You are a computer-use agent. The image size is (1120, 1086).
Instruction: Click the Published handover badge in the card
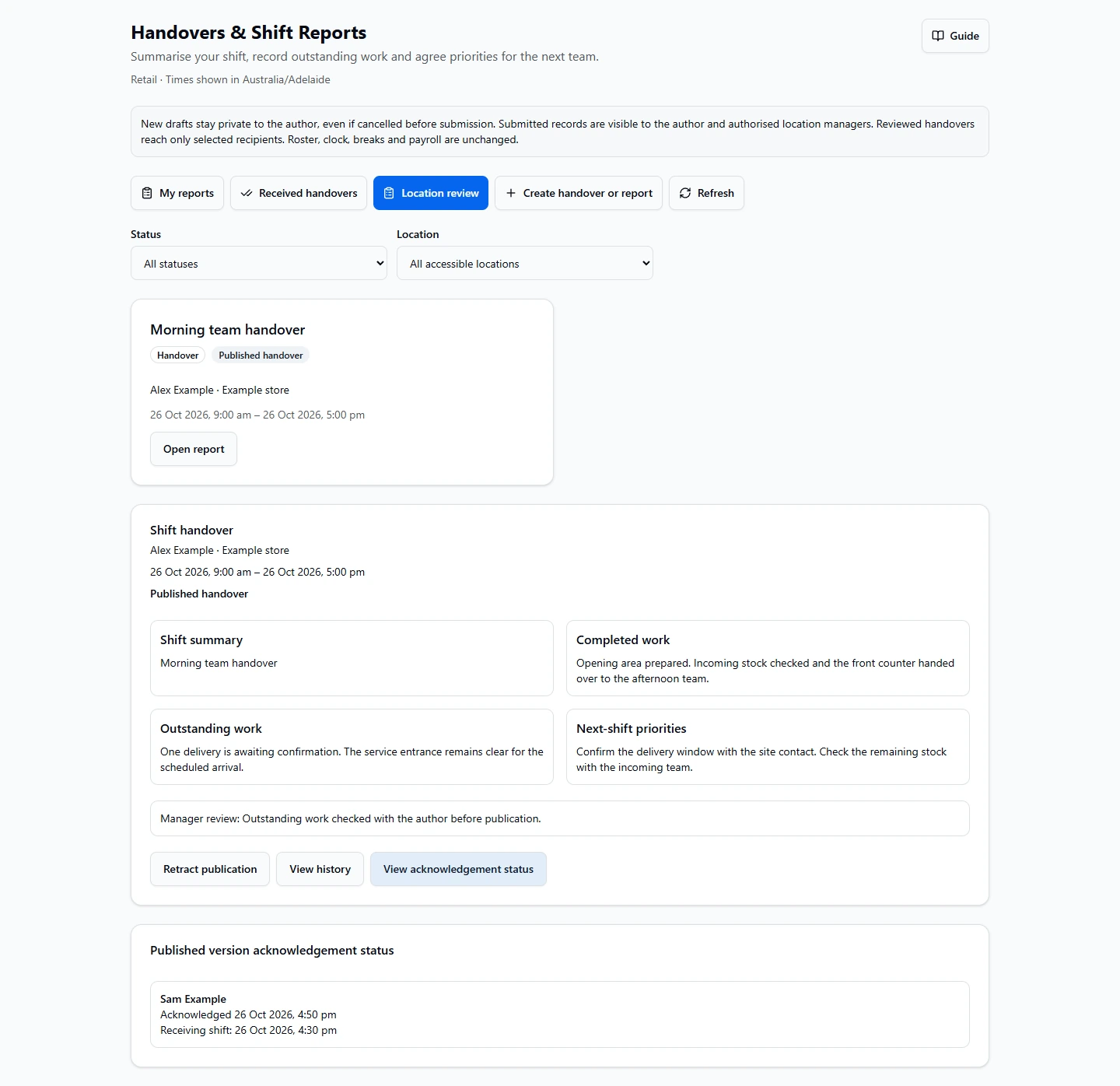tap(261, 356)
